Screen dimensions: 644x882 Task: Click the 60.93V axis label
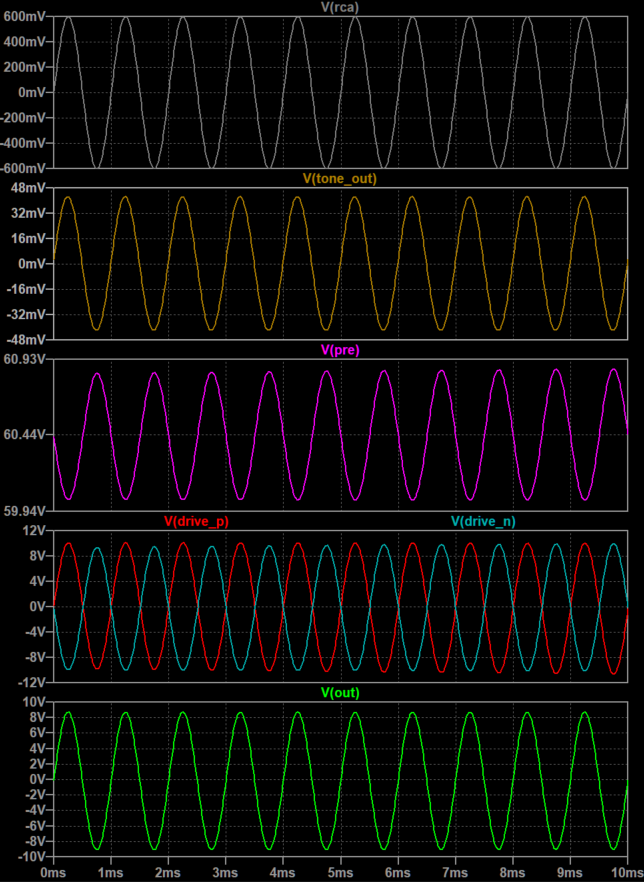click(26, 360)
